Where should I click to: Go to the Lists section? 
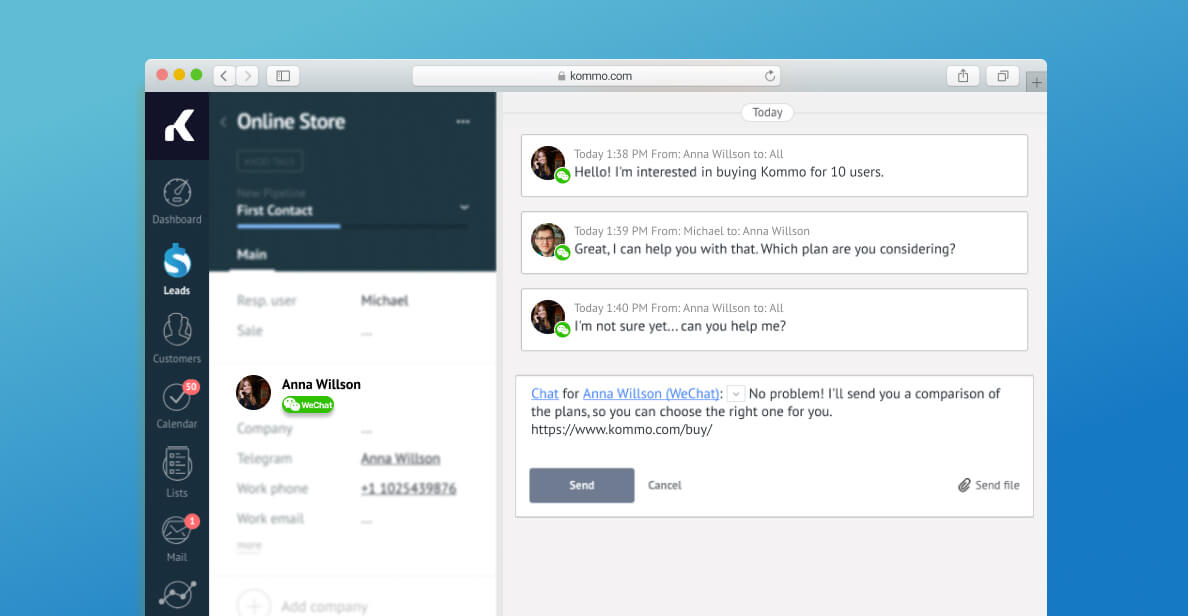[177, 472]
